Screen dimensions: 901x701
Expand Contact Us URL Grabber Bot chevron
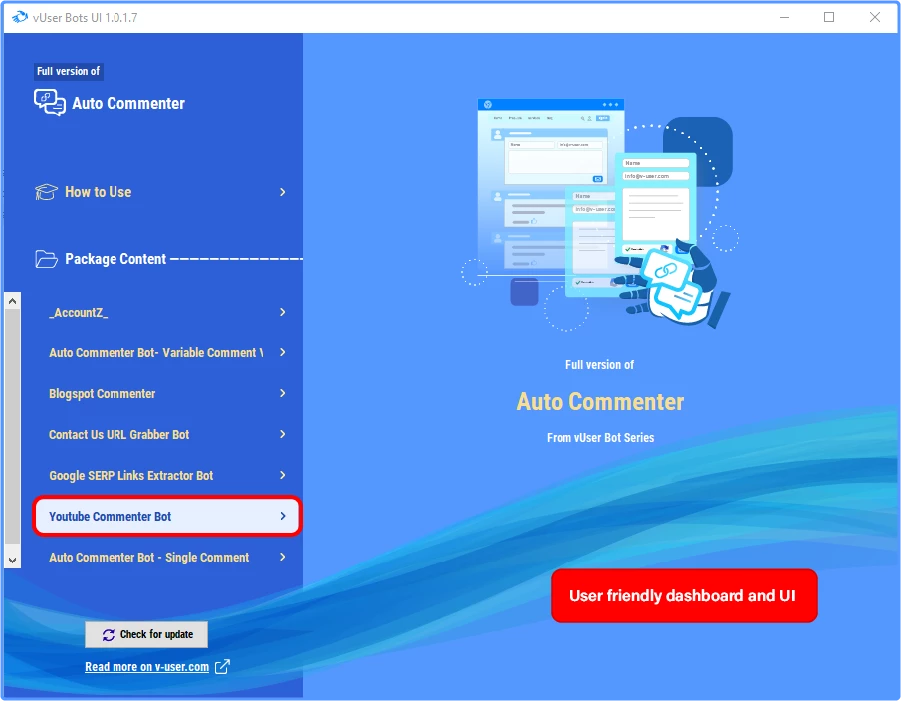[x=283, y=434]
